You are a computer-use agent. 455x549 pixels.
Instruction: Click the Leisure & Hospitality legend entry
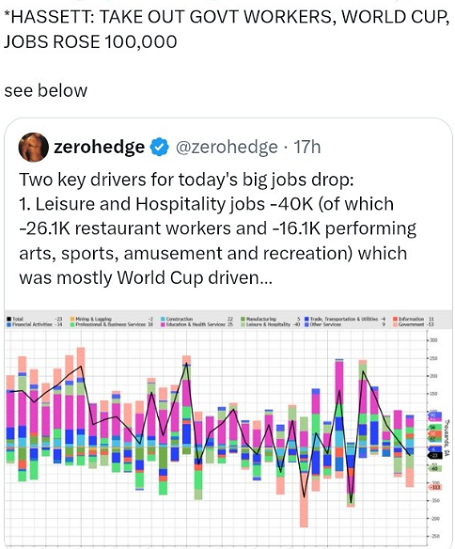pyautogui.click(x=270, y=324)
